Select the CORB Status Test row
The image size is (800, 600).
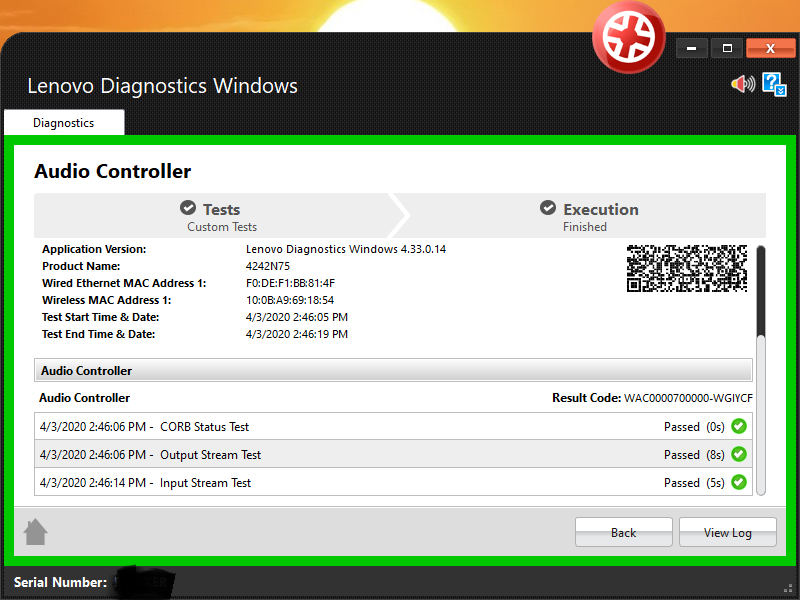pyautogui.click(x=393, y=427)
